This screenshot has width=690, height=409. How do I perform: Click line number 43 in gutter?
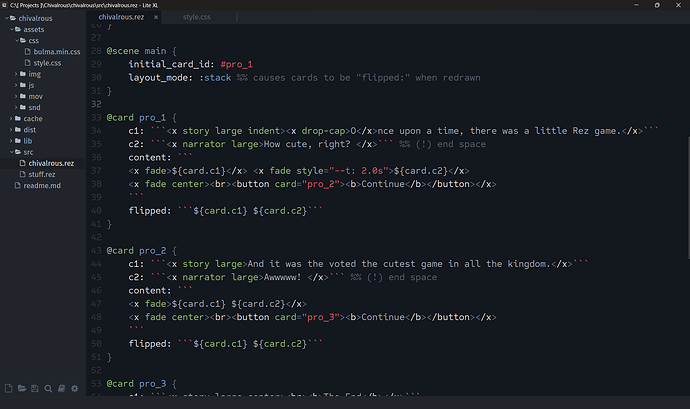pyautogui.click(x=96, y=251)
